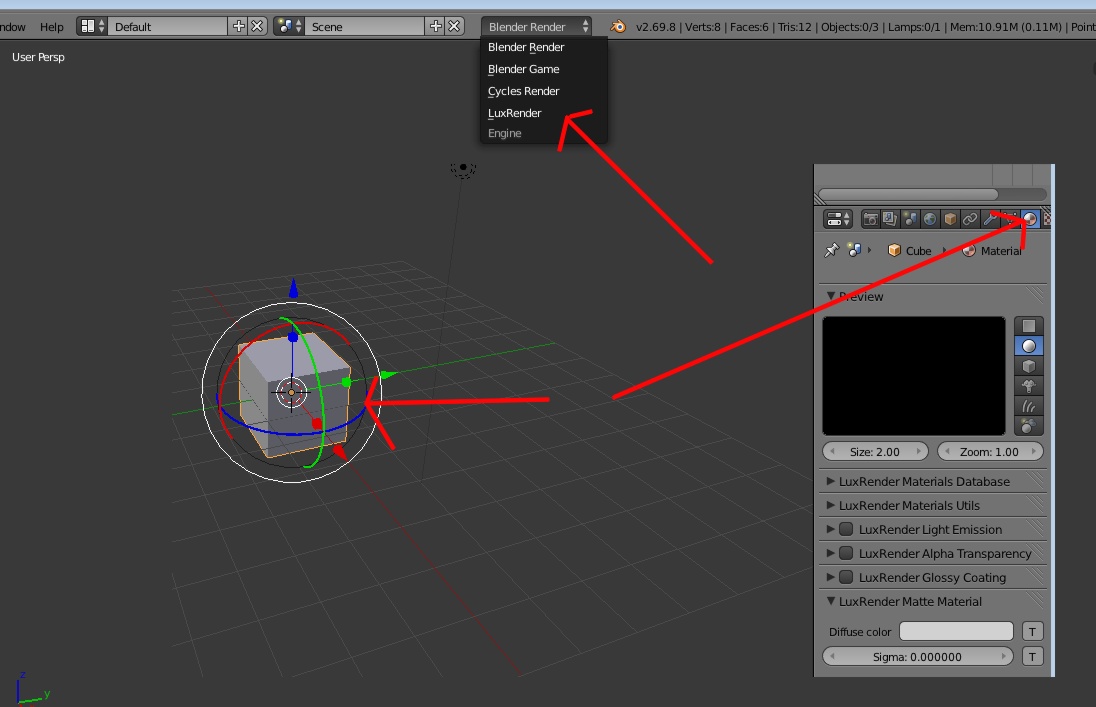
Task: Click the Cube object in the breadcrumb
Action: click(909, 250)
